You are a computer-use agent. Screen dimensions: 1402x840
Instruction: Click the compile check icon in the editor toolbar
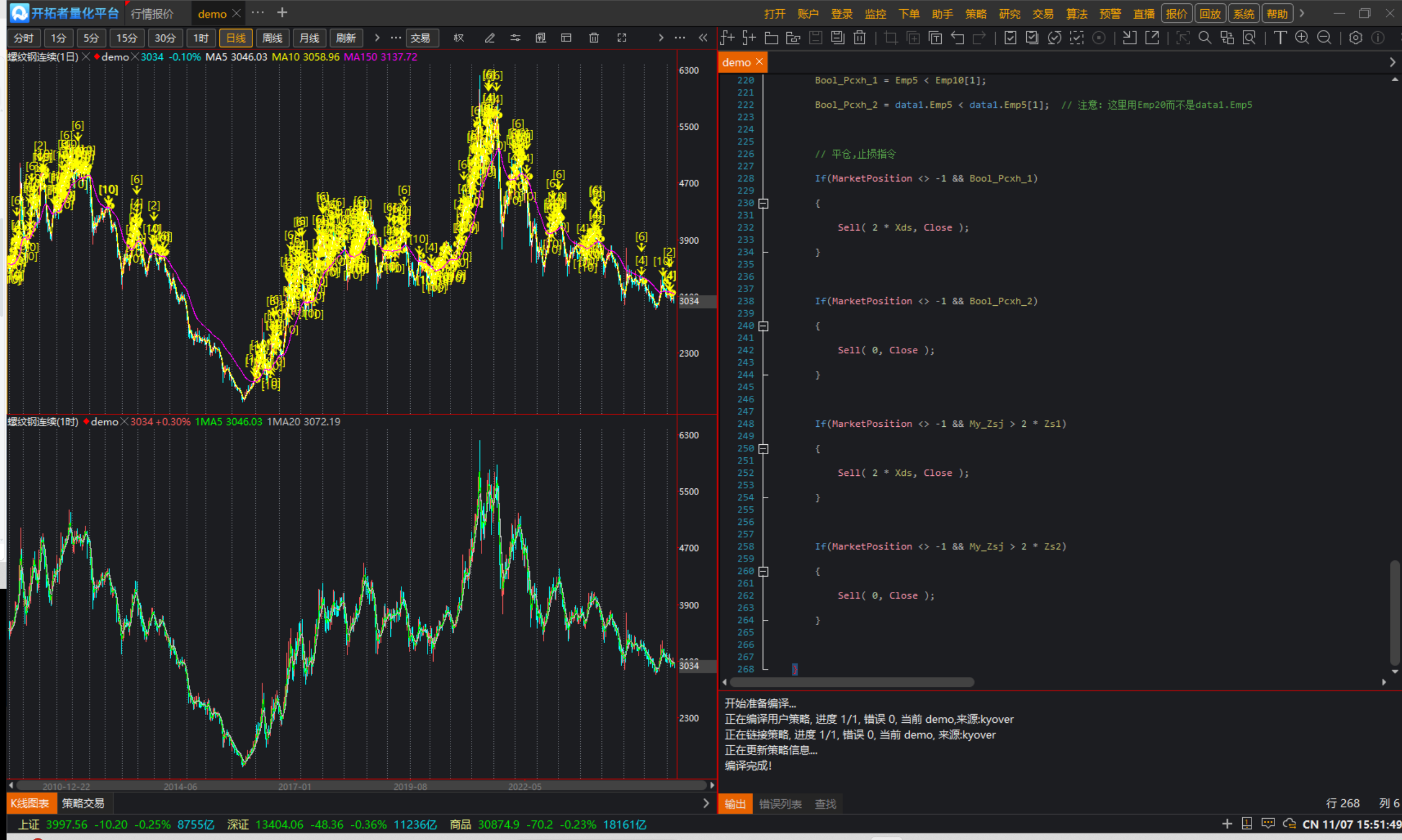click(x=1010, y=38)
